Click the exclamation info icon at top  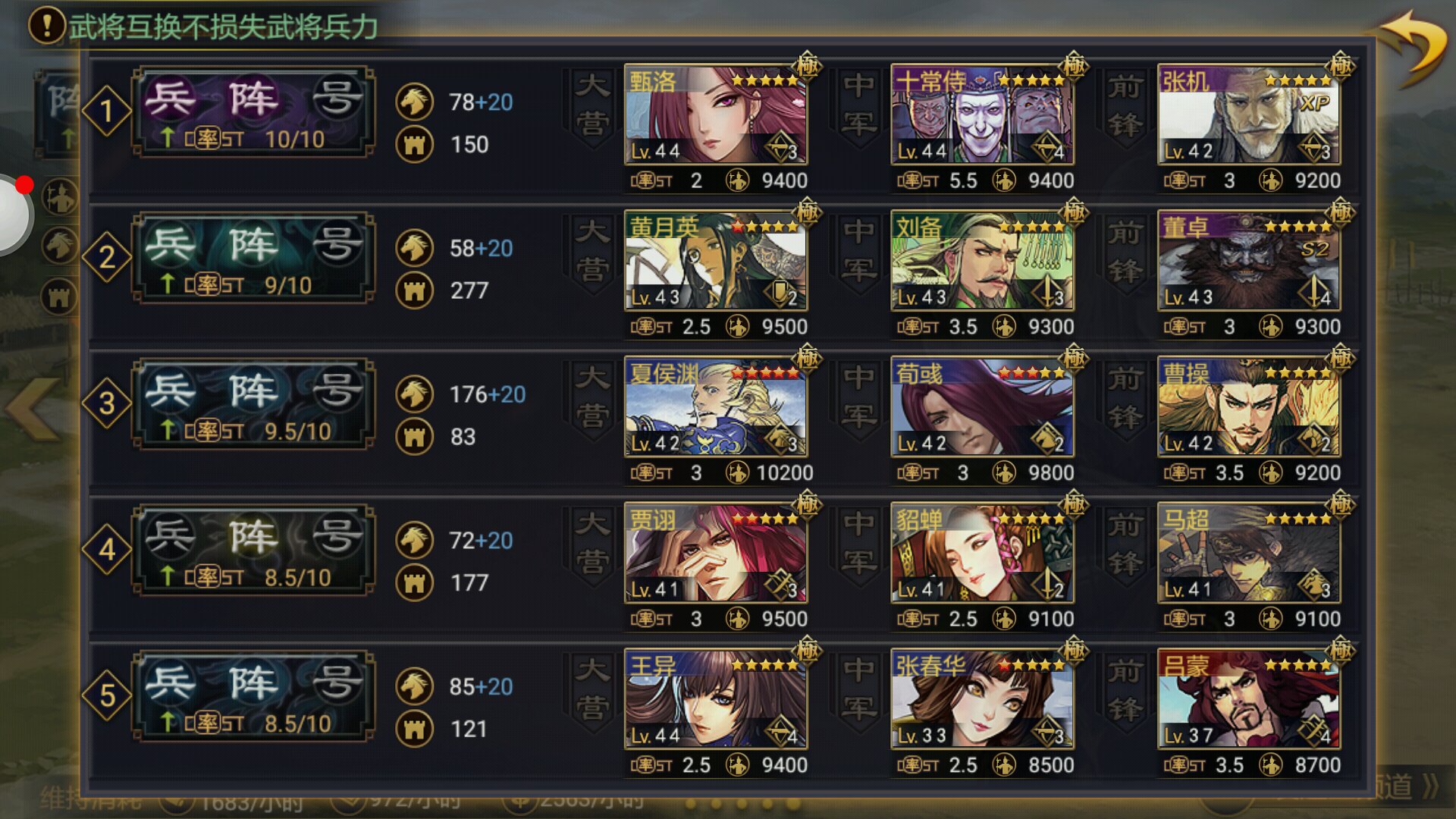47,25
